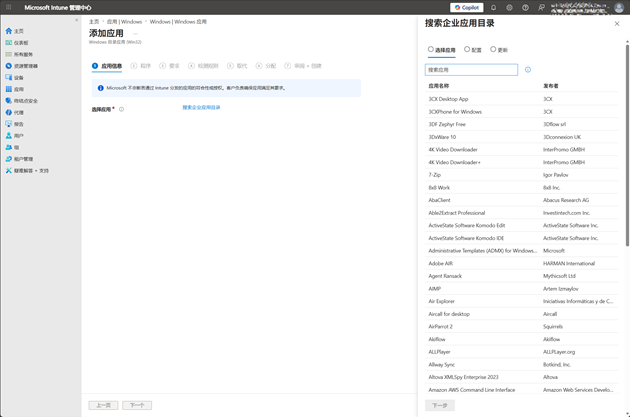This screenshot has height=417, width=630.
Task: Open Tenant administration in the sidebar
Action: [19, 159]
